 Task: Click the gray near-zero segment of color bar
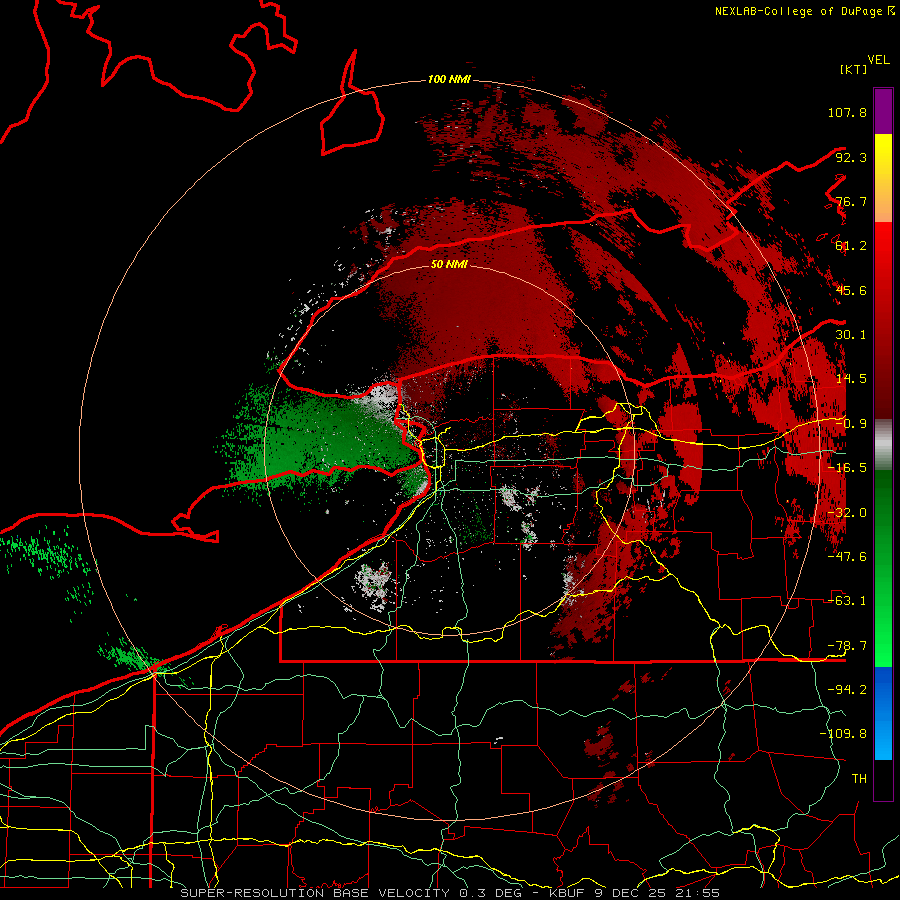point(883,444)
